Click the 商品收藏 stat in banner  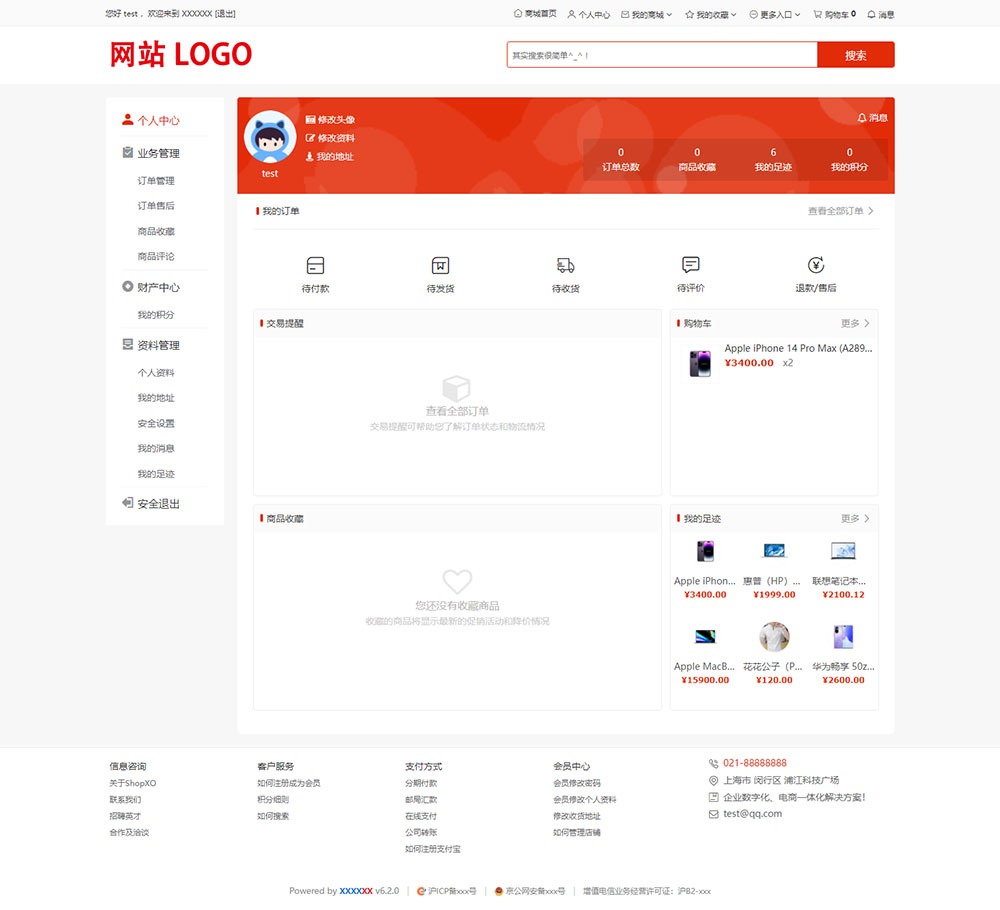coord(697,159)
